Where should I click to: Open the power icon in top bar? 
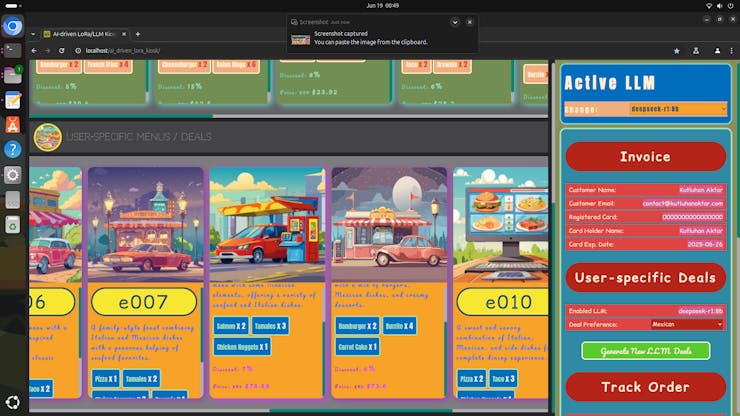click(730, 6)
